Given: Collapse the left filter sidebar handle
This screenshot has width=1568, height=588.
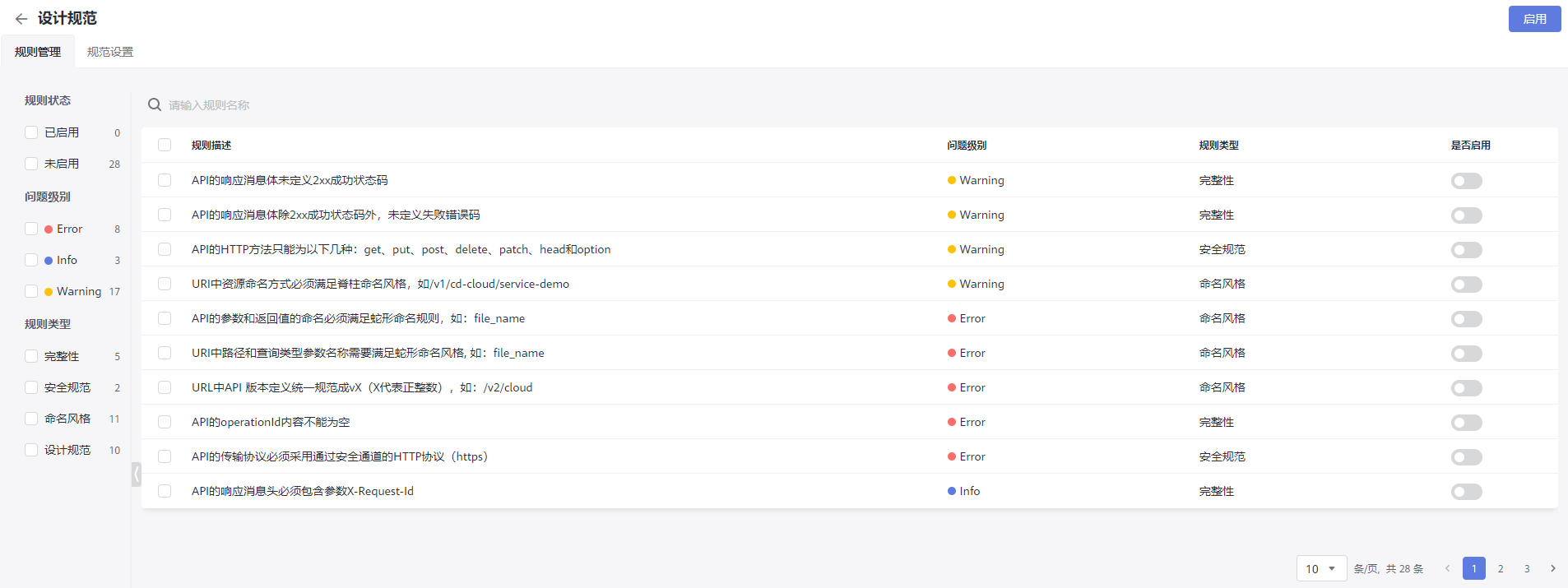Looking at the screenshot, I should tap(136, 475).
